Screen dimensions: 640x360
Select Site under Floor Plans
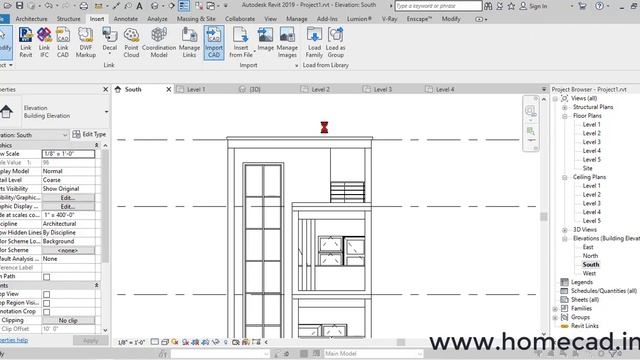[587, 168]
